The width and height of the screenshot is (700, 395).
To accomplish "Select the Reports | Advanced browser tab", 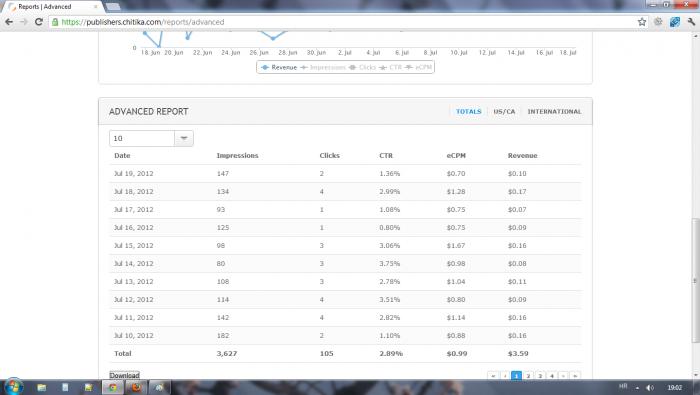I will pyautogui.click(x=53, y=7).
